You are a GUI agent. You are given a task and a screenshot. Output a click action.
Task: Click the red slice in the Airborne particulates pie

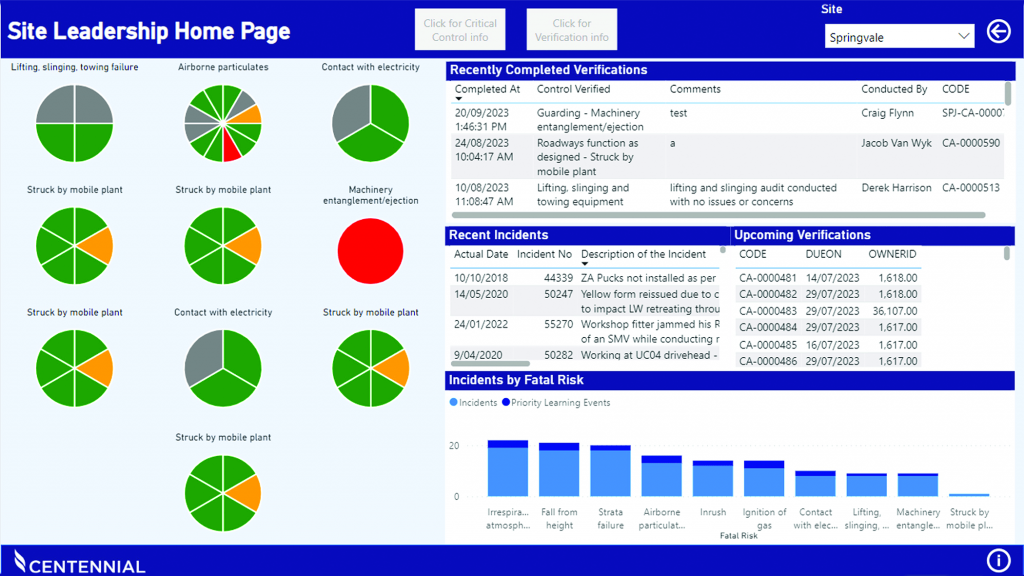click(x=231, y=148)
